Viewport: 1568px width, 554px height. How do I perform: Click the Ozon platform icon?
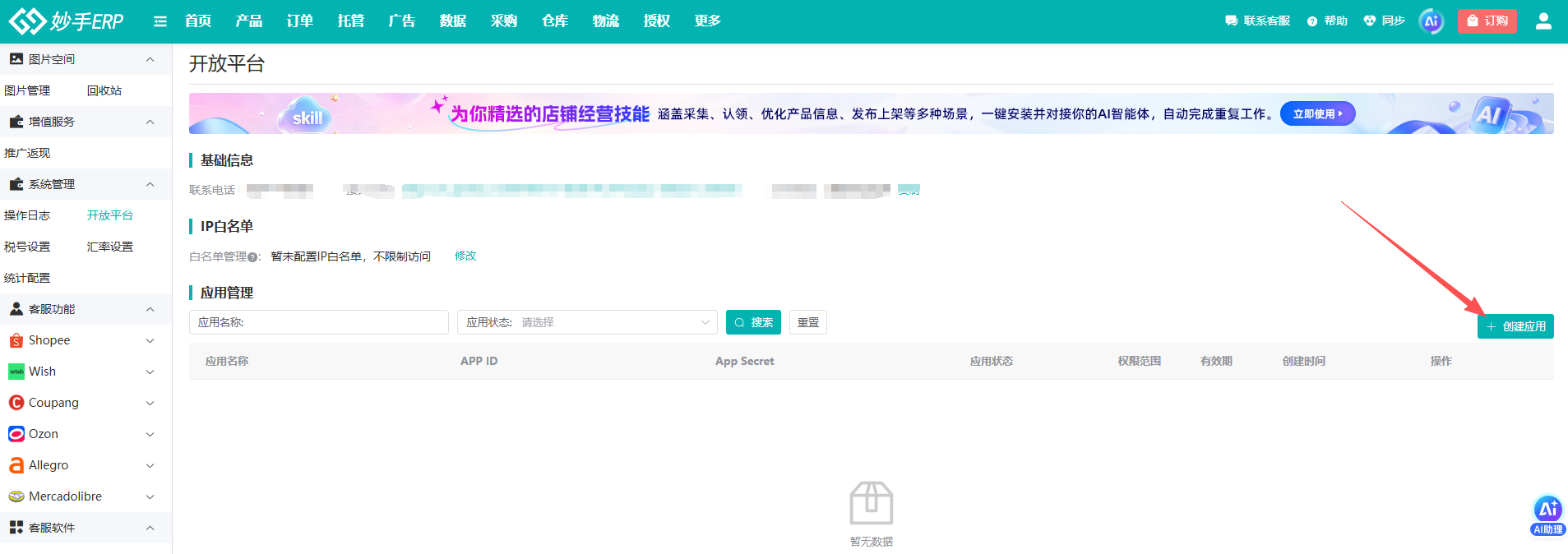click(16, 434)
